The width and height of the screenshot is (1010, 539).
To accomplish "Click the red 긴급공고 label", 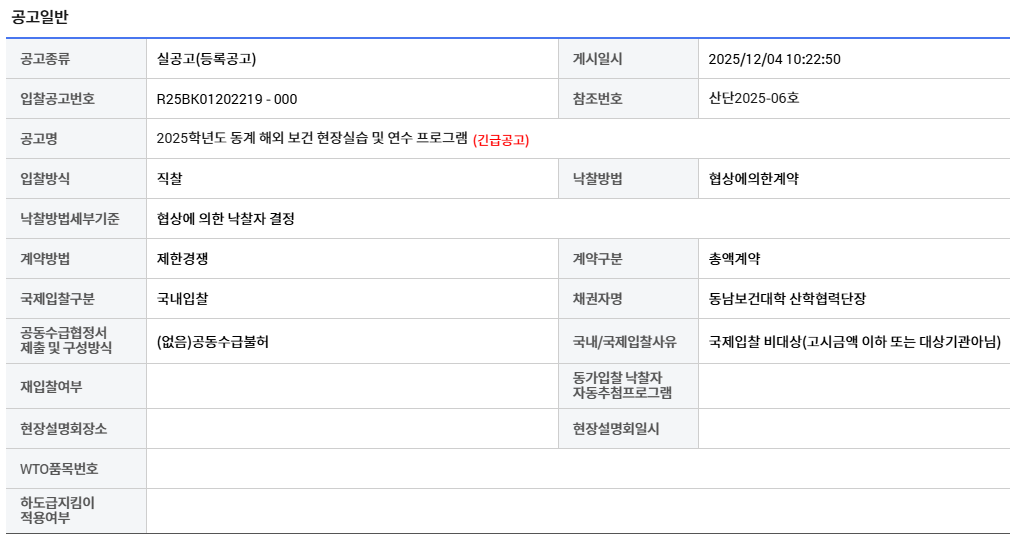I will click(501, 140).
